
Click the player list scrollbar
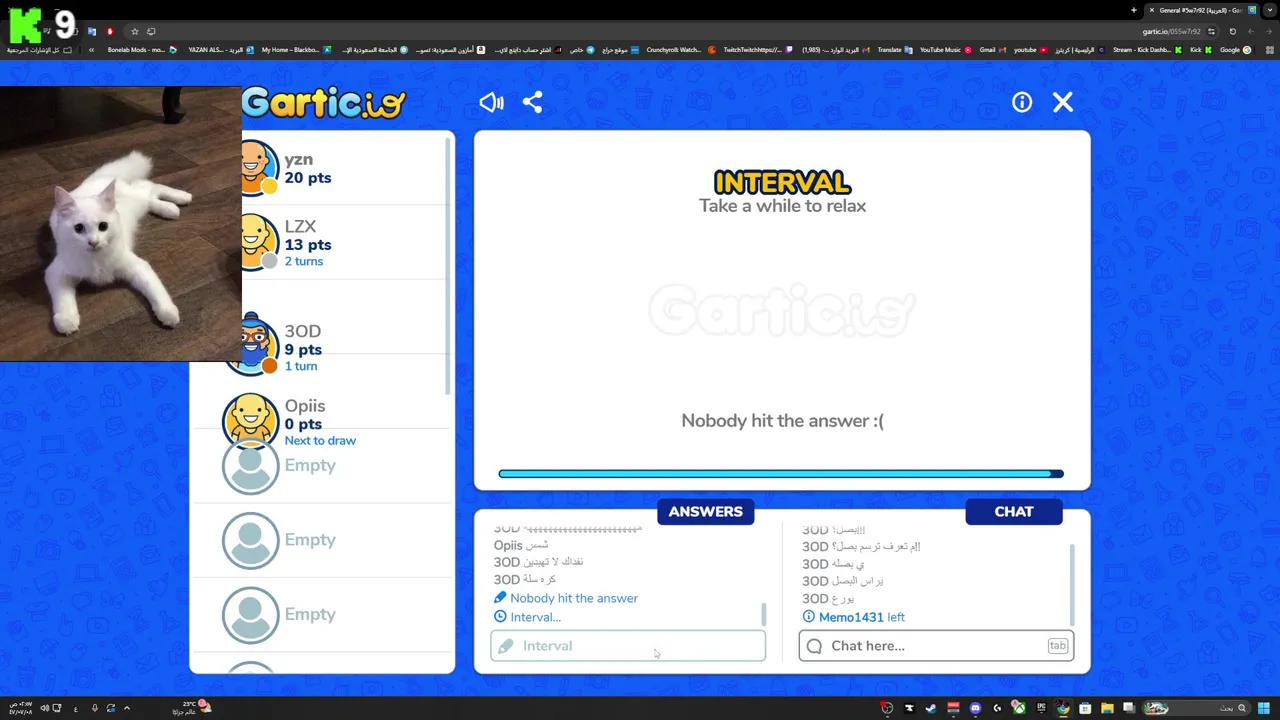click(x=449, y=266)
